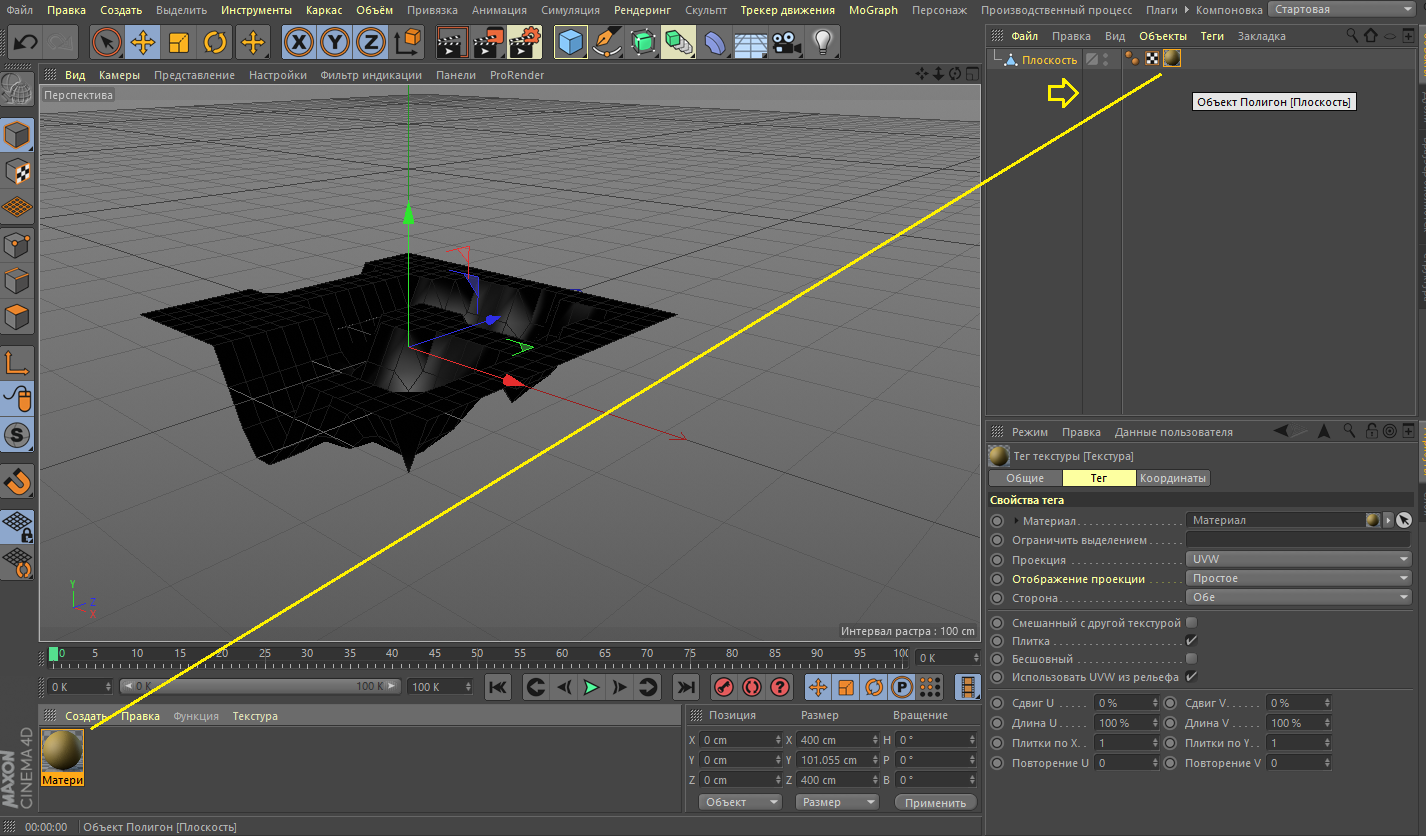Jump to the animation end
Viewport: 1426px width, 836px height.
pos(685,687)
